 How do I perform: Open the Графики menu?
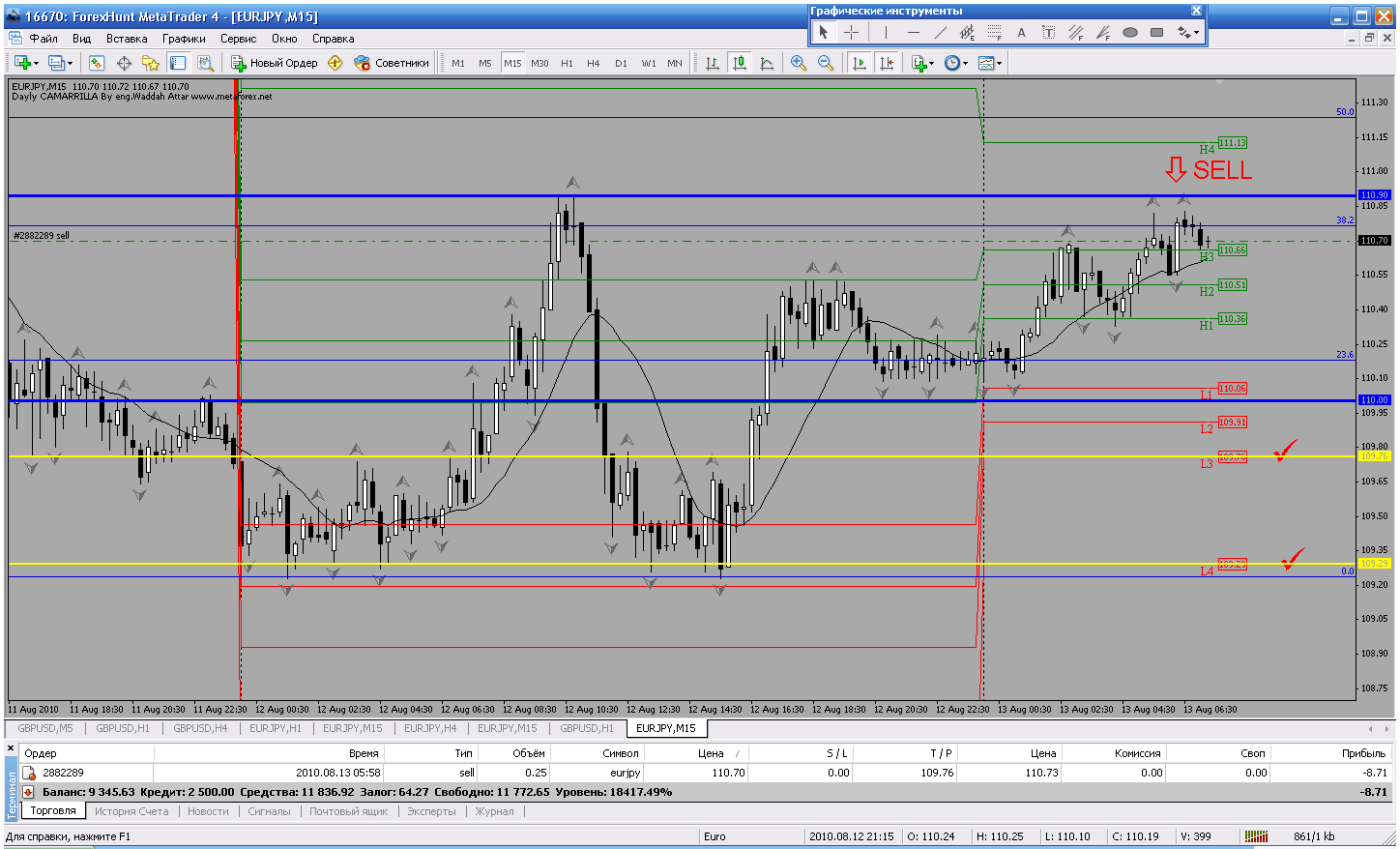pyautogui.click(x=184, y=39)
